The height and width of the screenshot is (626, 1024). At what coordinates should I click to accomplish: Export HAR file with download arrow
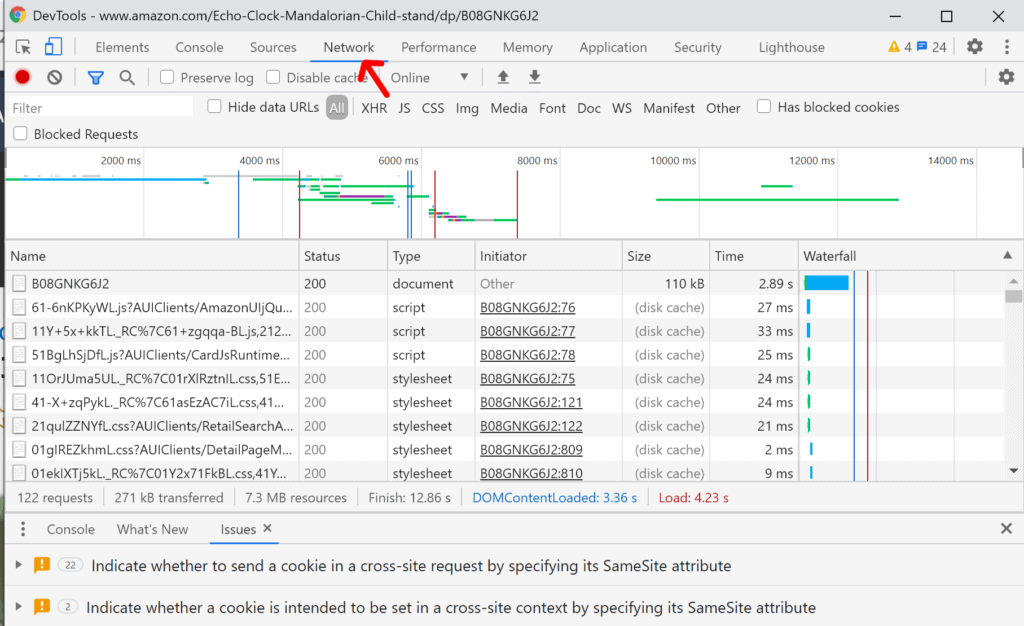click(x=535, y=77)
